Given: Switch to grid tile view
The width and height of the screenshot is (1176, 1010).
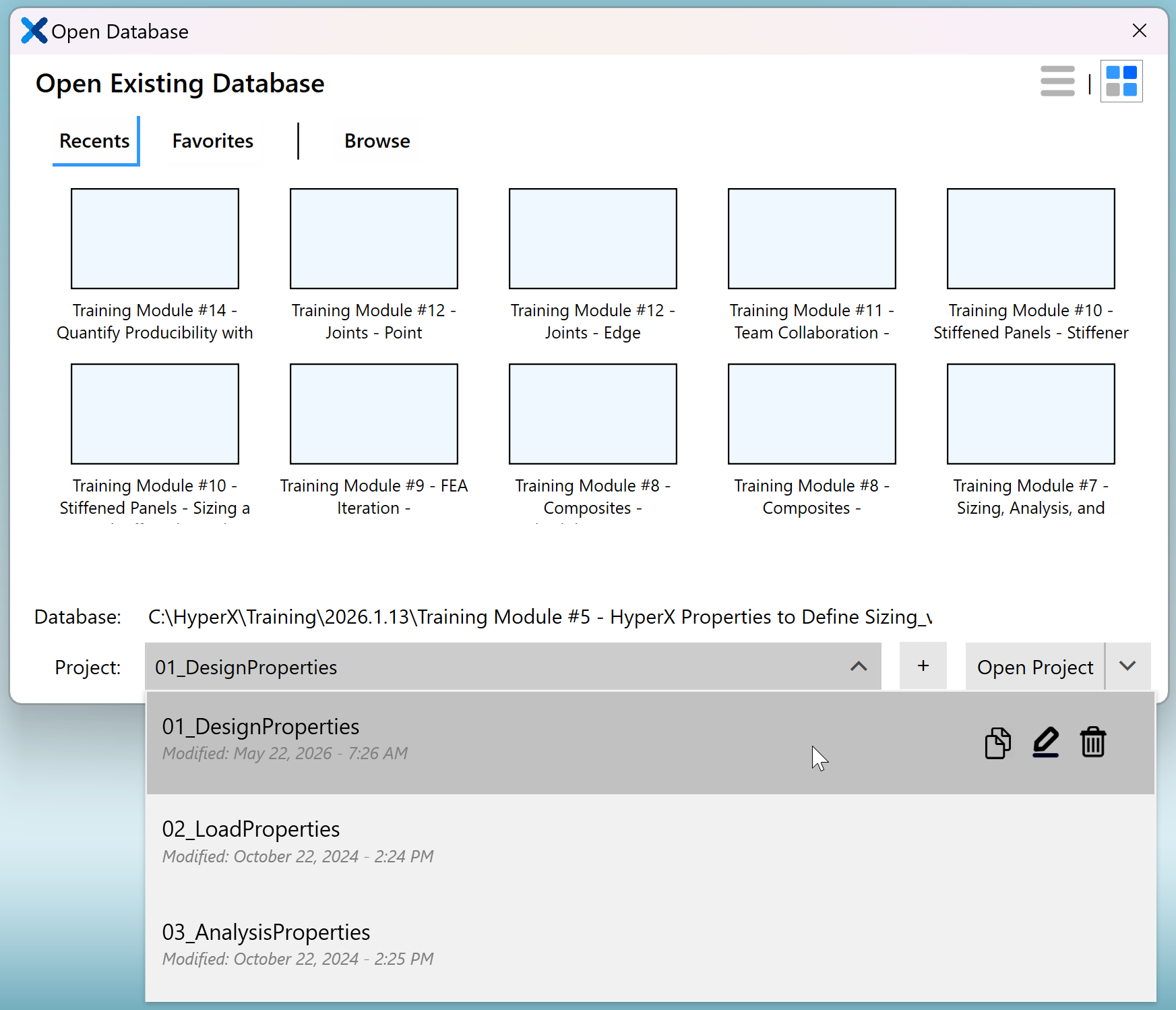Looking at the screenshot, I should click(1121, 81).
